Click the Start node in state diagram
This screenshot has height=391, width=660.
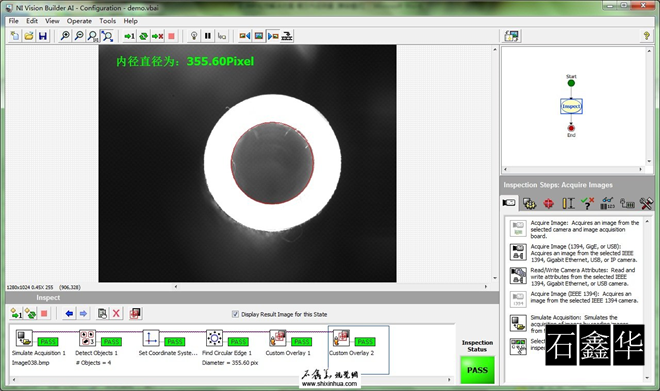coord(571,83)
